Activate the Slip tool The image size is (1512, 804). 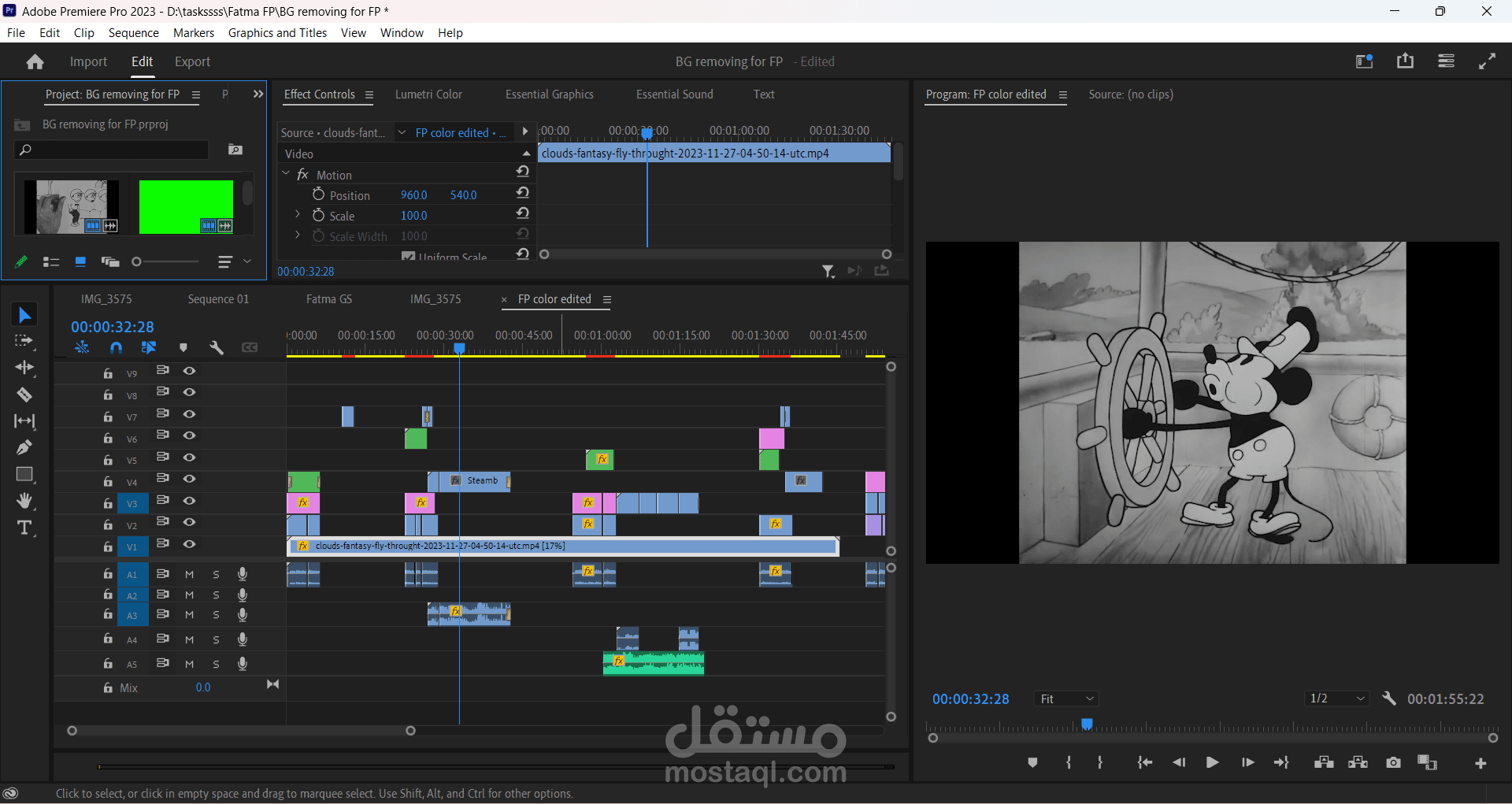(x=24, y=421)
